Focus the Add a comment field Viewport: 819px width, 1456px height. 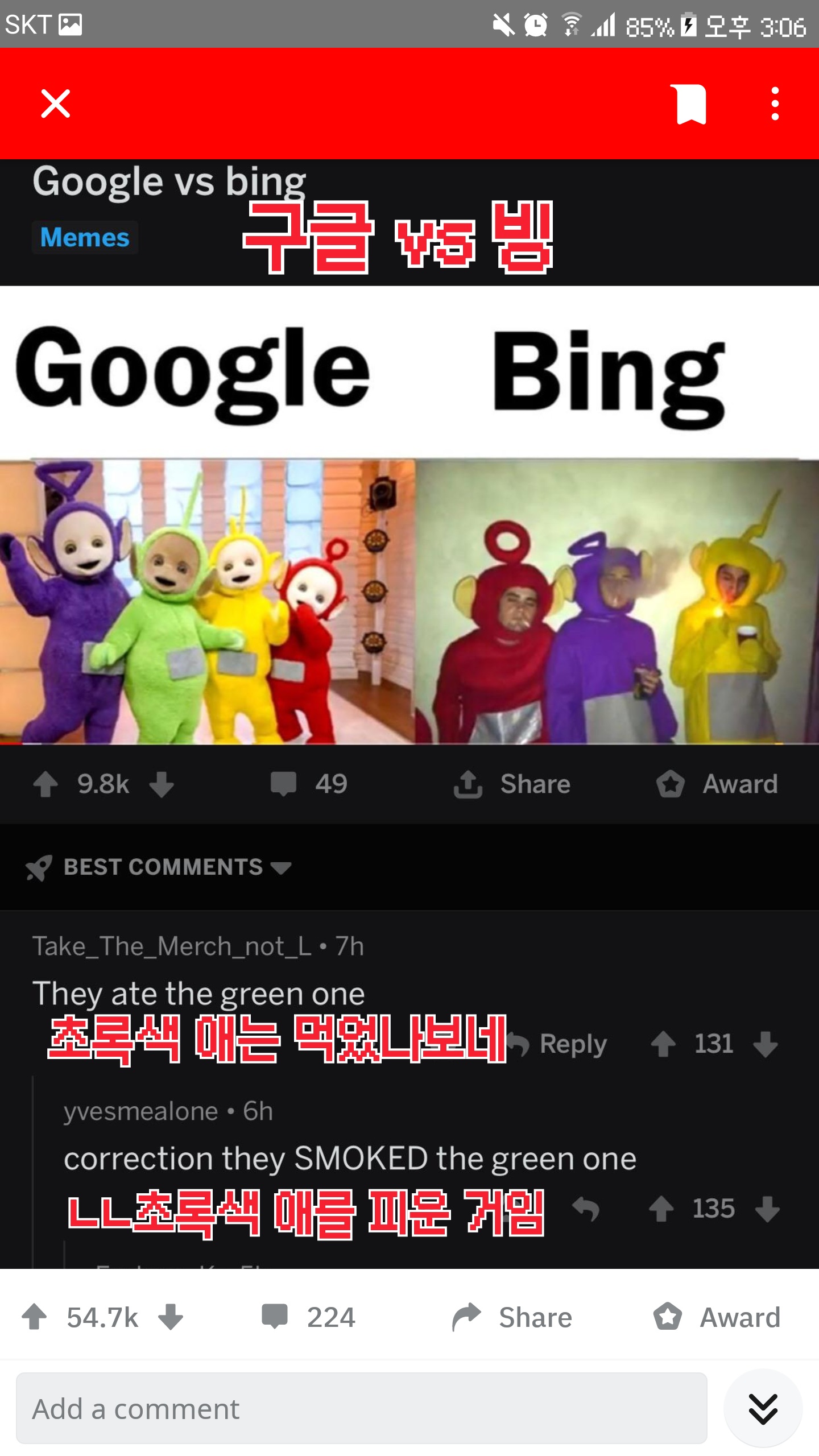[362, 1408]
